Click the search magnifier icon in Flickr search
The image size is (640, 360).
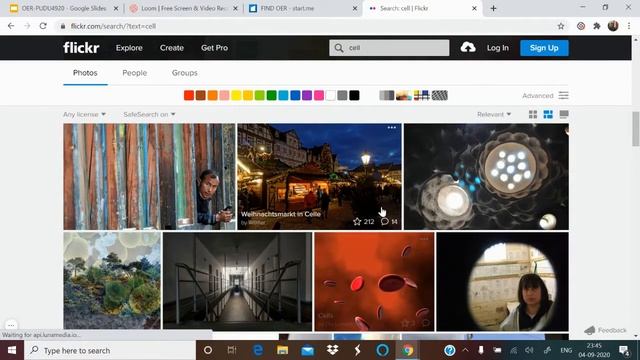coord(339,48)
